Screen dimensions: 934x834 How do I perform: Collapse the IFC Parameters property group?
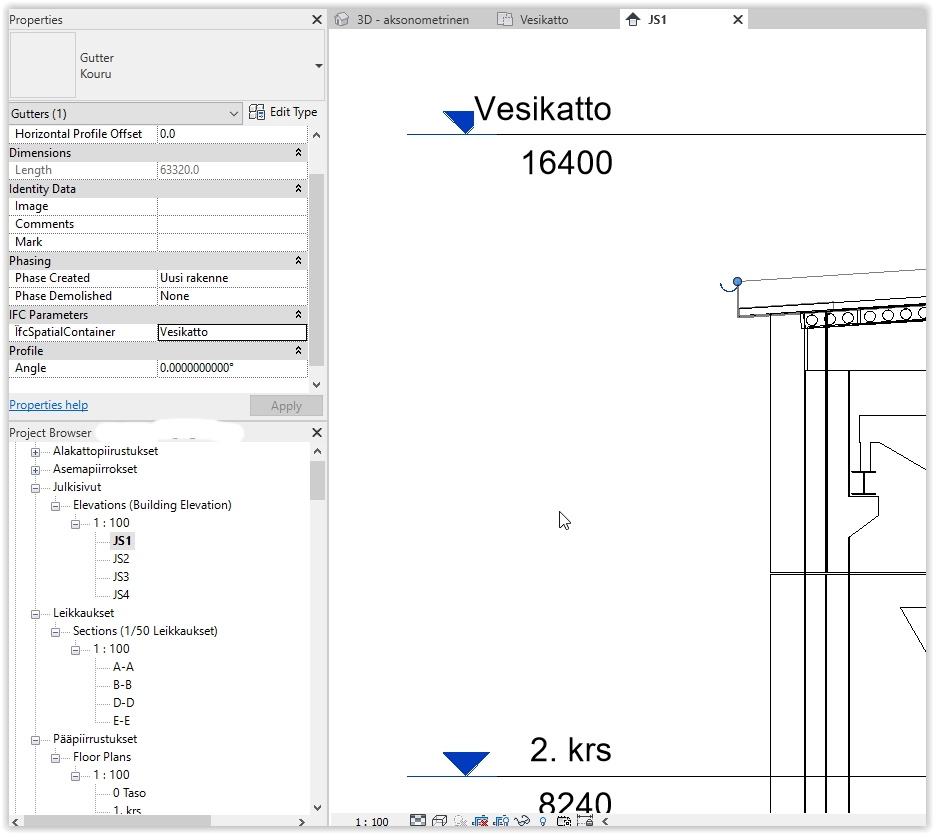click(298, 315)
